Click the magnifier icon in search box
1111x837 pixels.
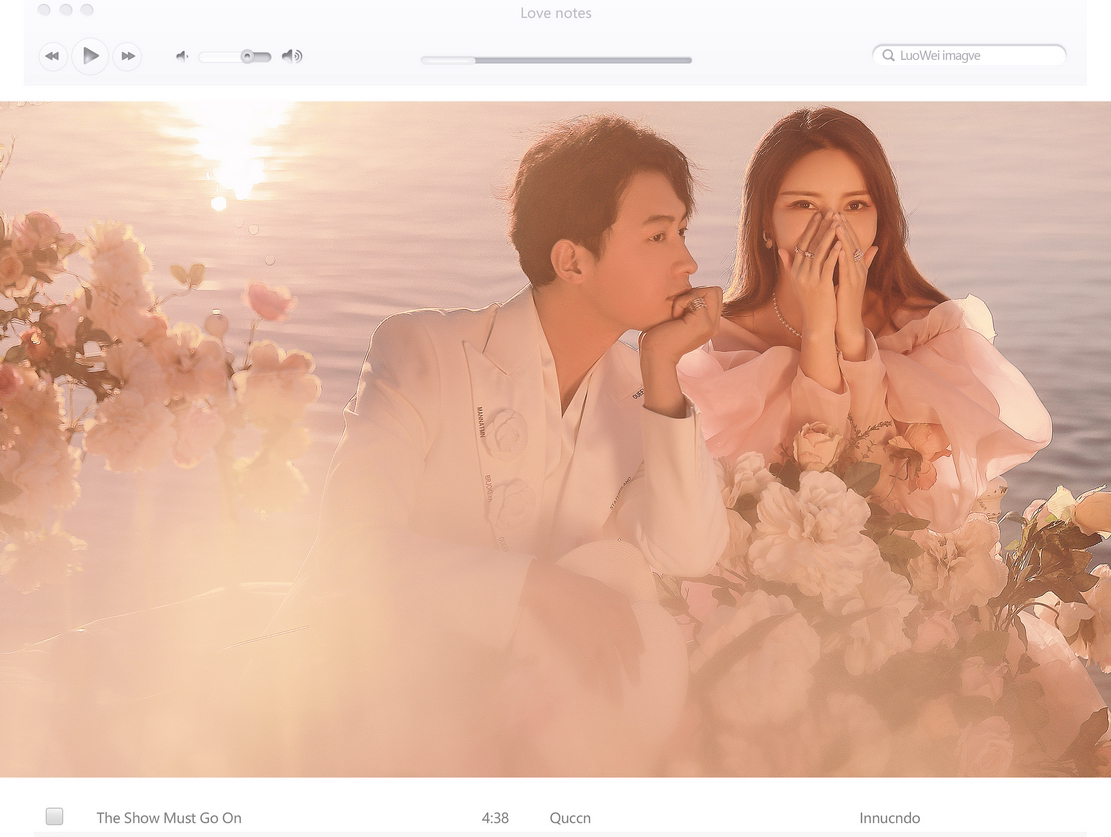pos(888,55)
